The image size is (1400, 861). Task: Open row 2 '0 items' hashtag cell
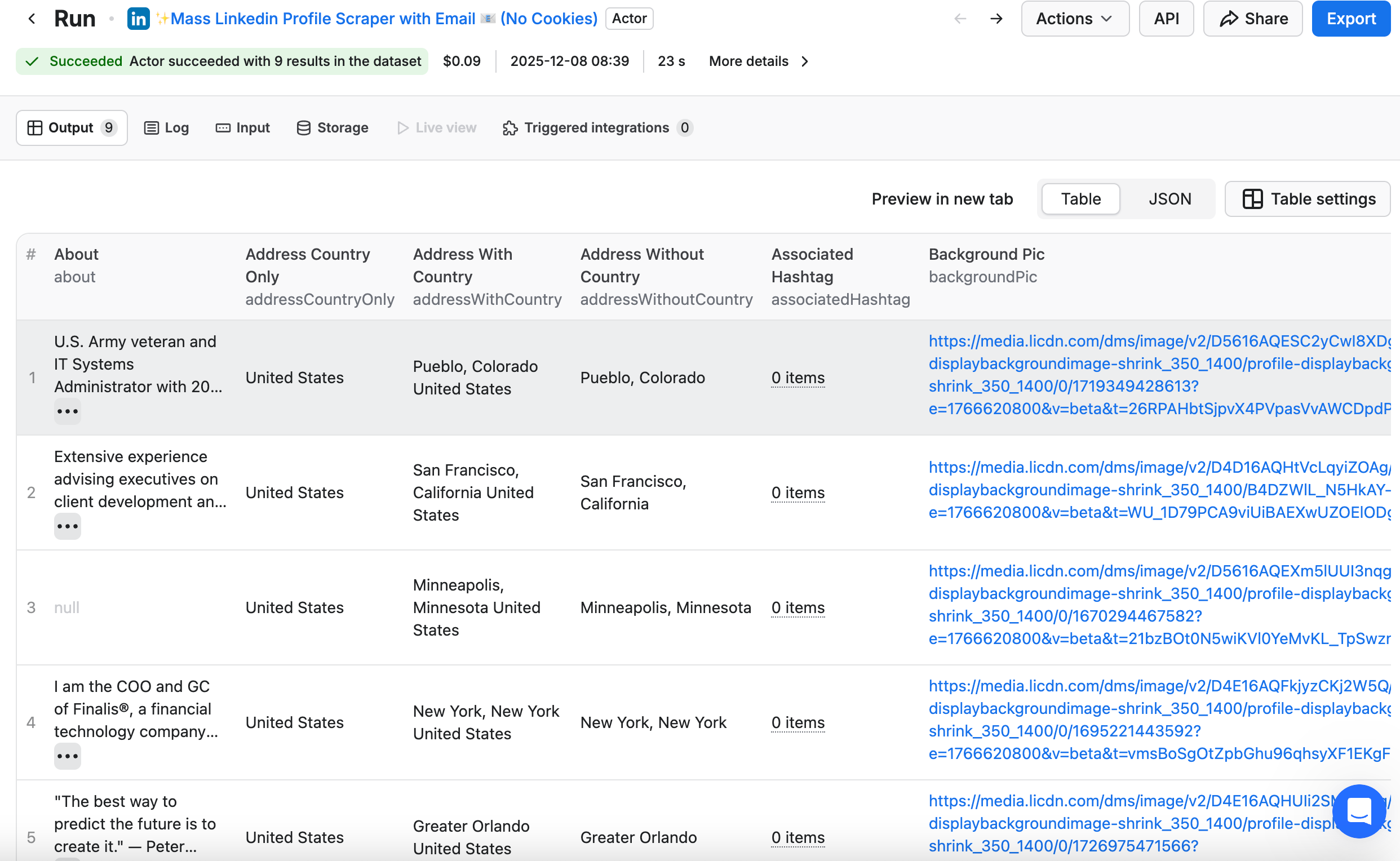pyautogui.click(x=798, y=492)
